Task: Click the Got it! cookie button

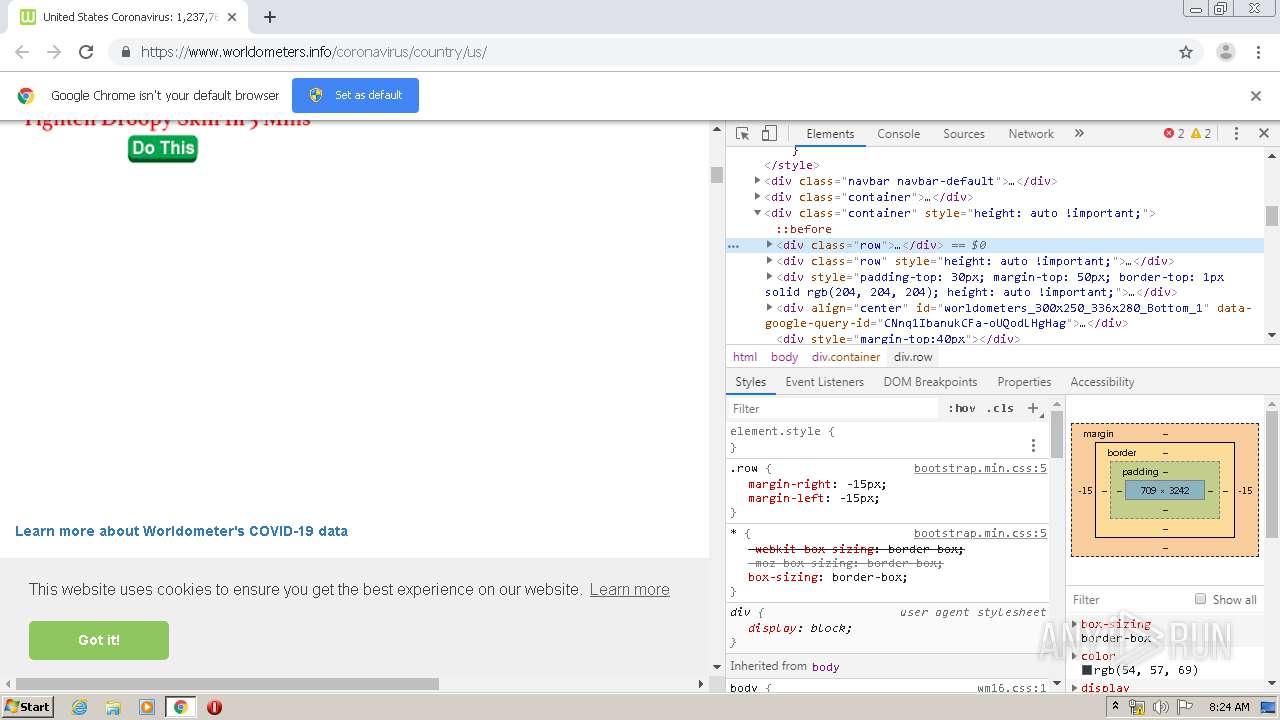Action: pyautogui.click(x=99, y=640)
